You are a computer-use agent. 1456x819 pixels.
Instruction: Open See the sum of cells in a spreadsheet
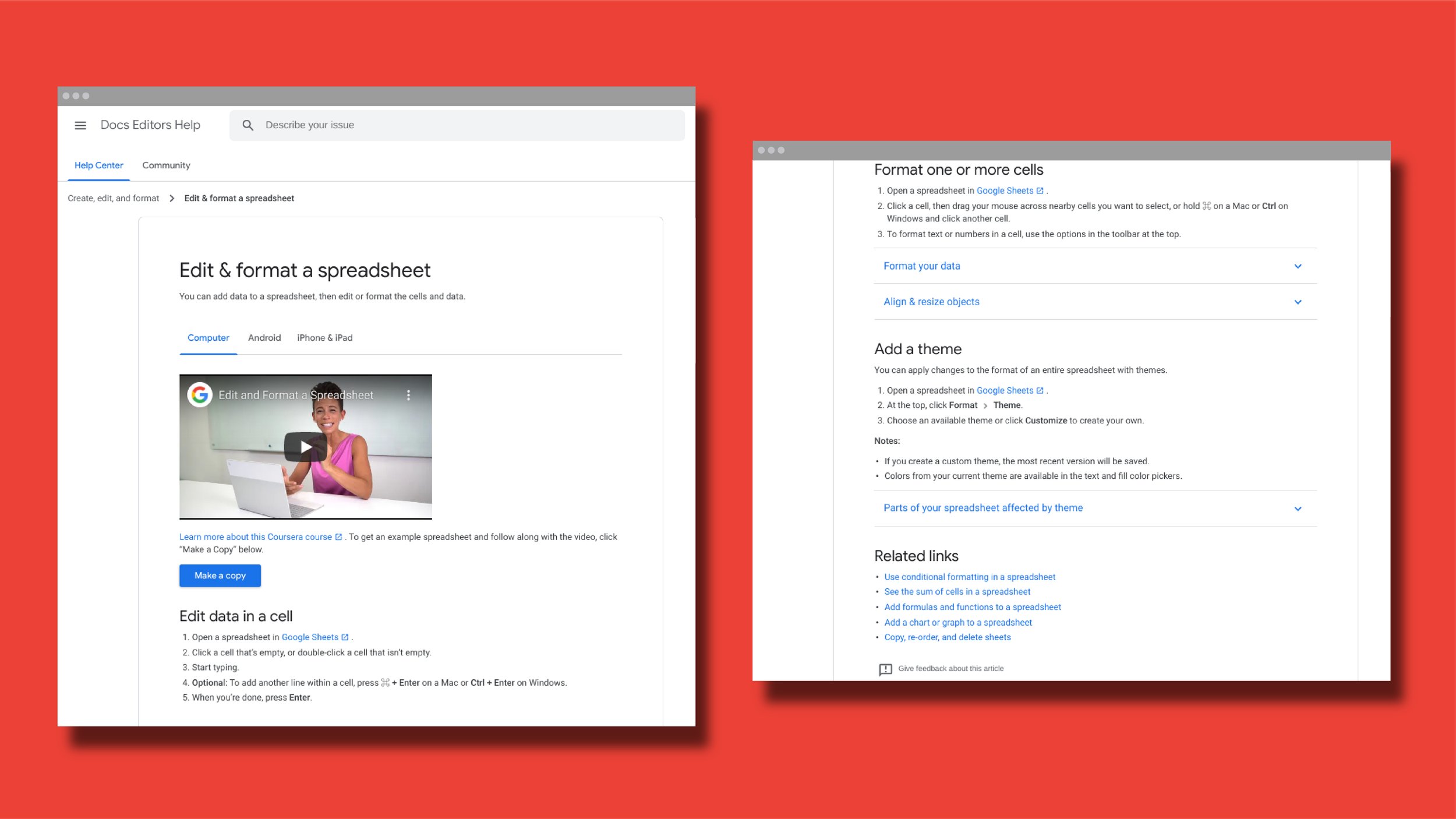957,591
